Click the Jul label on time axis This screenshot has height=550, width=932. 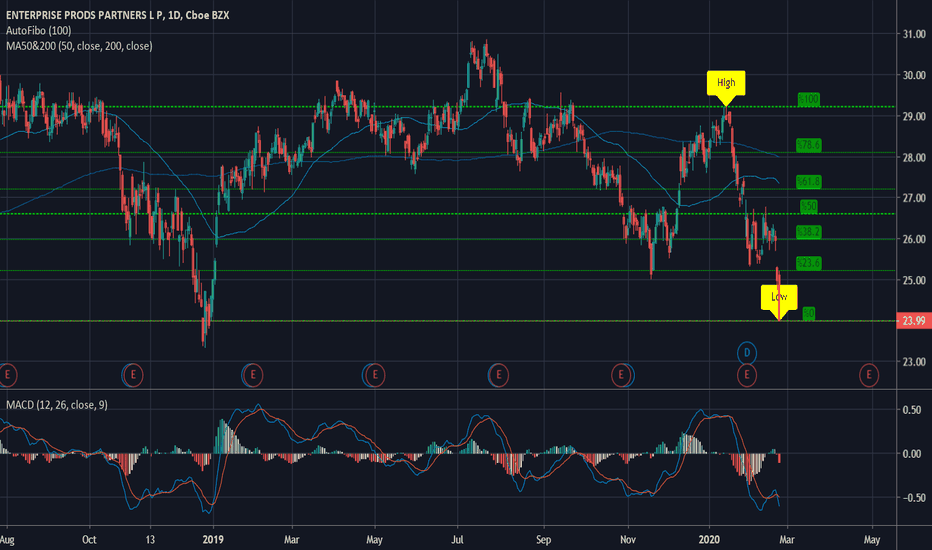pos(458,540)
